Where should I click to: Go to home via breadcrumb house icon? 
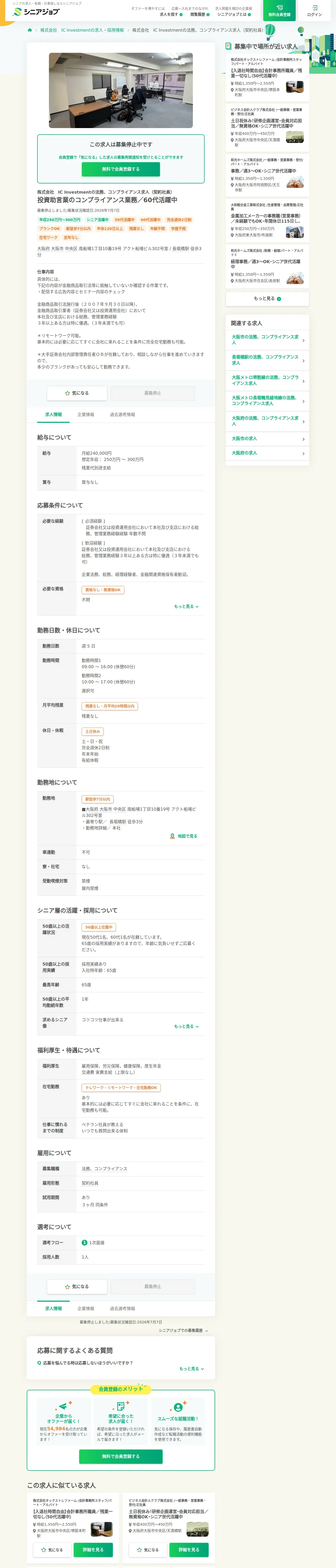click(29, 30)
